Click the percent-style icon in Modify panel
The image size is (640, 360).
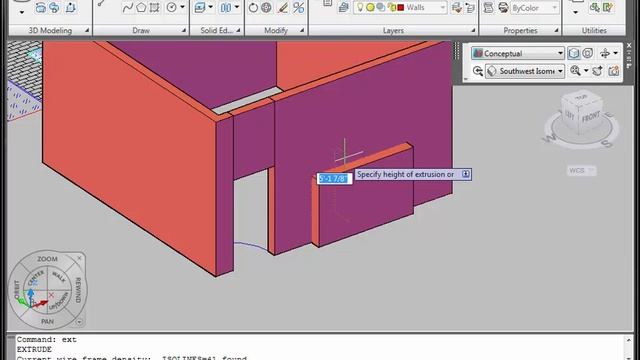pyautogui.click(x=298, y=7)
